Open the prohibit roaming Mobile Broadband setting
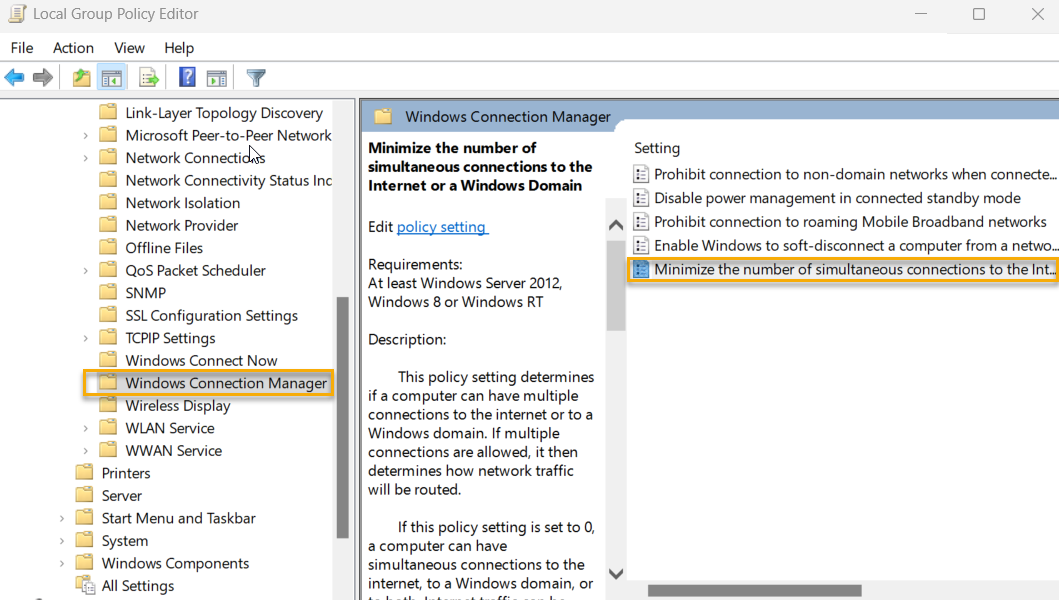Viewport: 1059px width, 600px height. tap(820, 221)
